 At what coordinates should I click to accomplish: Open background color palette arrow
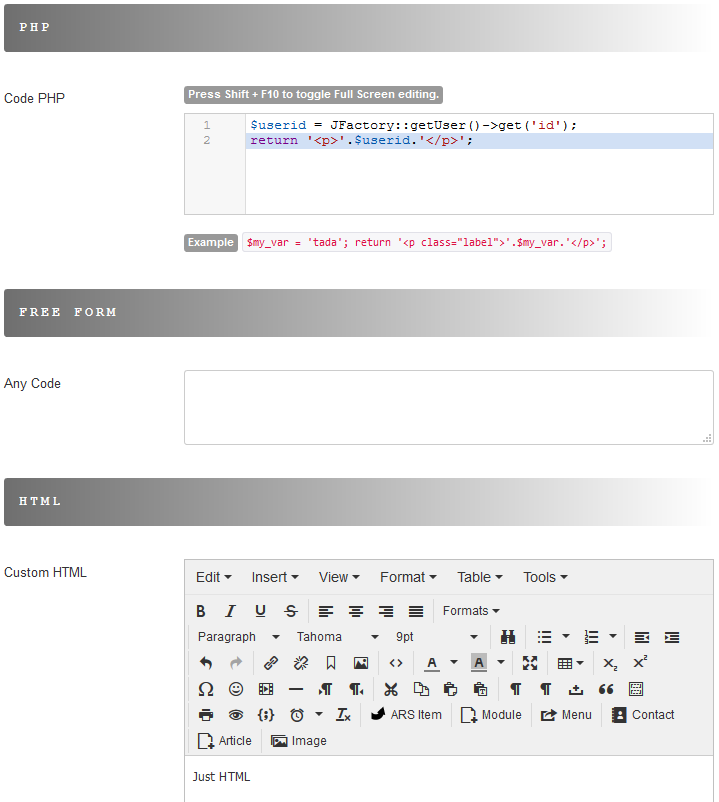(x=501, y=663)
